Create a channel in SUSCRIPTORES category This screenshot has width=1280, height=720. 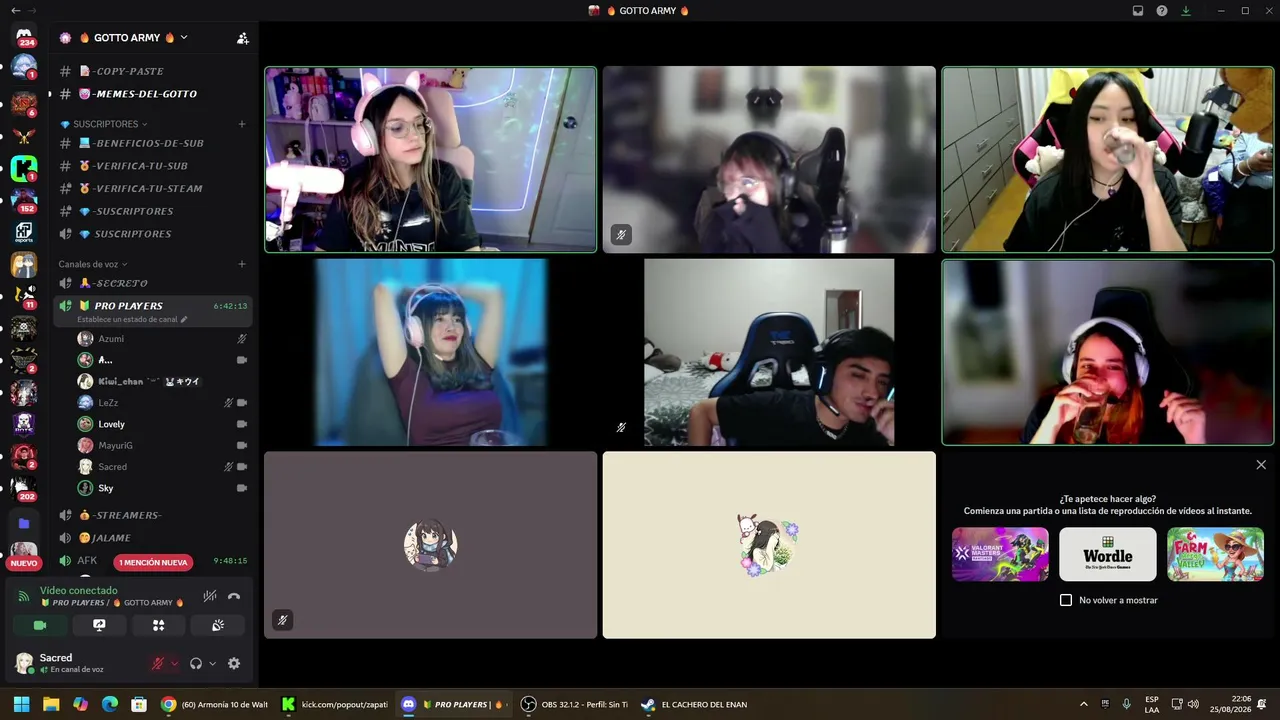pos(241,124)
